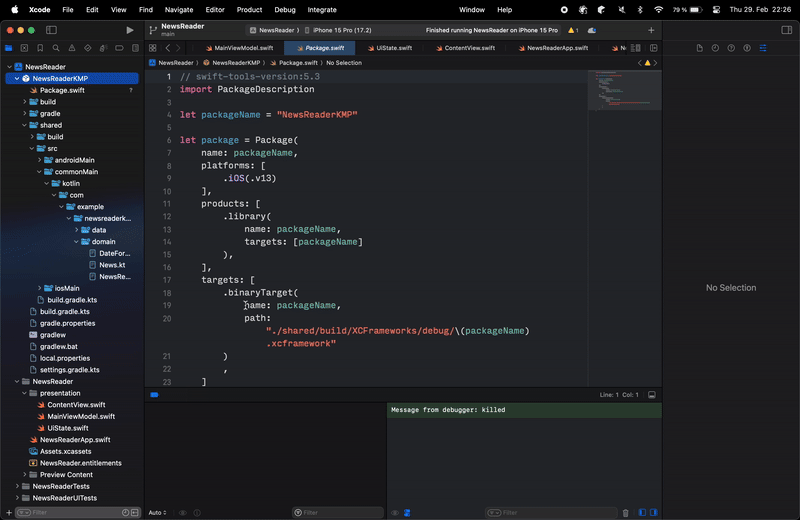Open the Product menu
800x520 pixels.
click(x=249, y=10)
